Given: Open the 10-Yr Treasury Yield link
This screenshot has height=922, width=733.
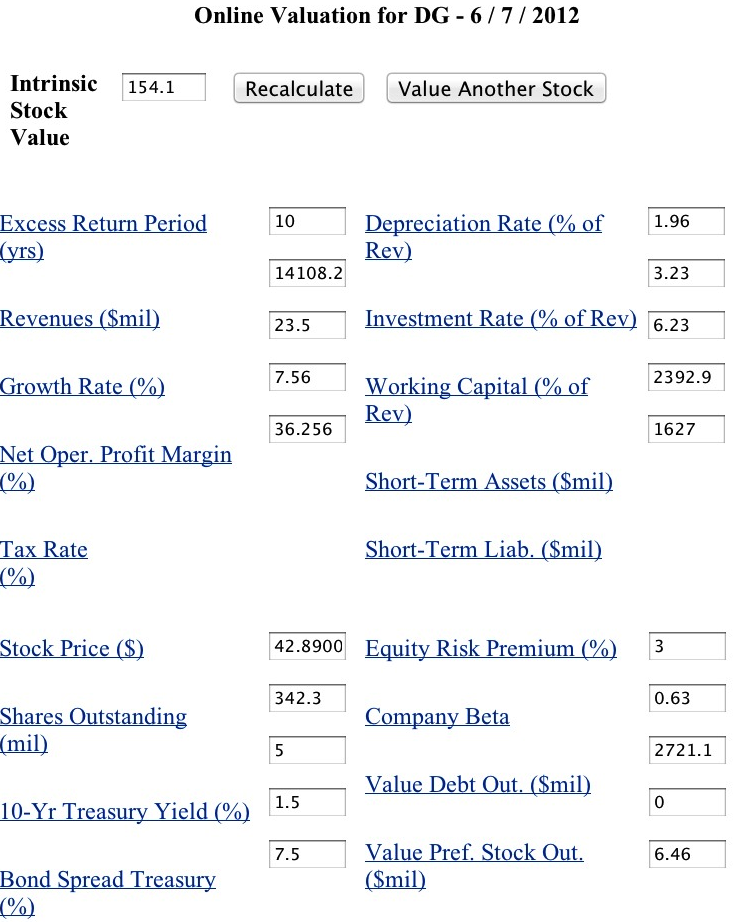Looking at the screenshot, I should (x=125, y=812).
